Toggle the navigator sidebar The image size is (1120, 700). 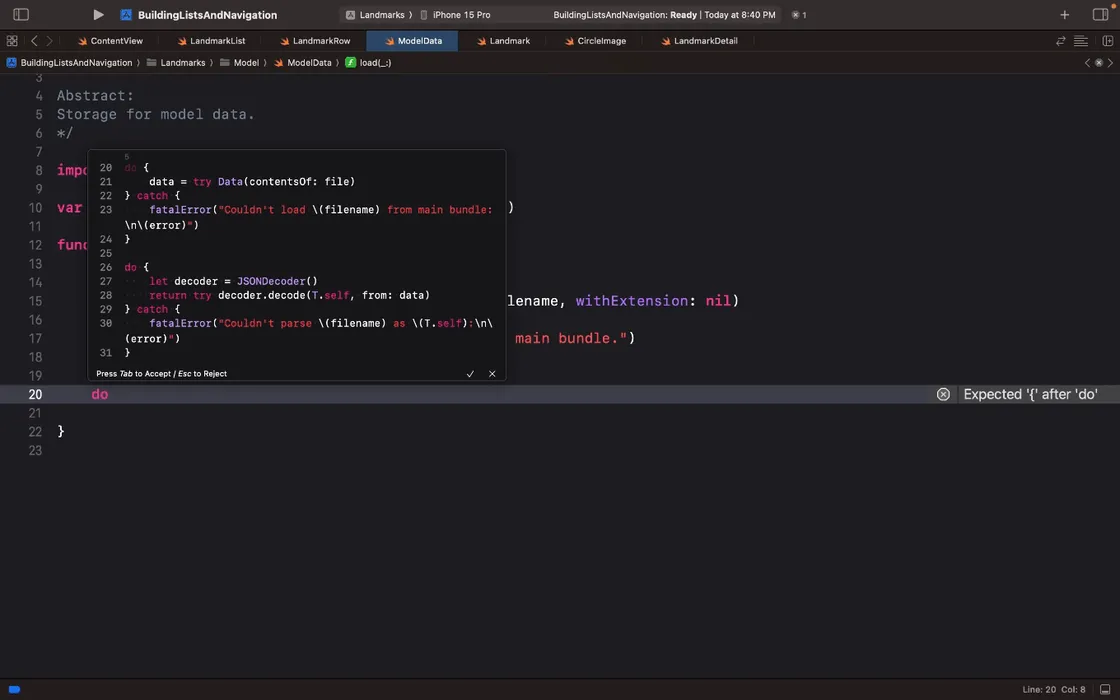click(x=21, y=15)
